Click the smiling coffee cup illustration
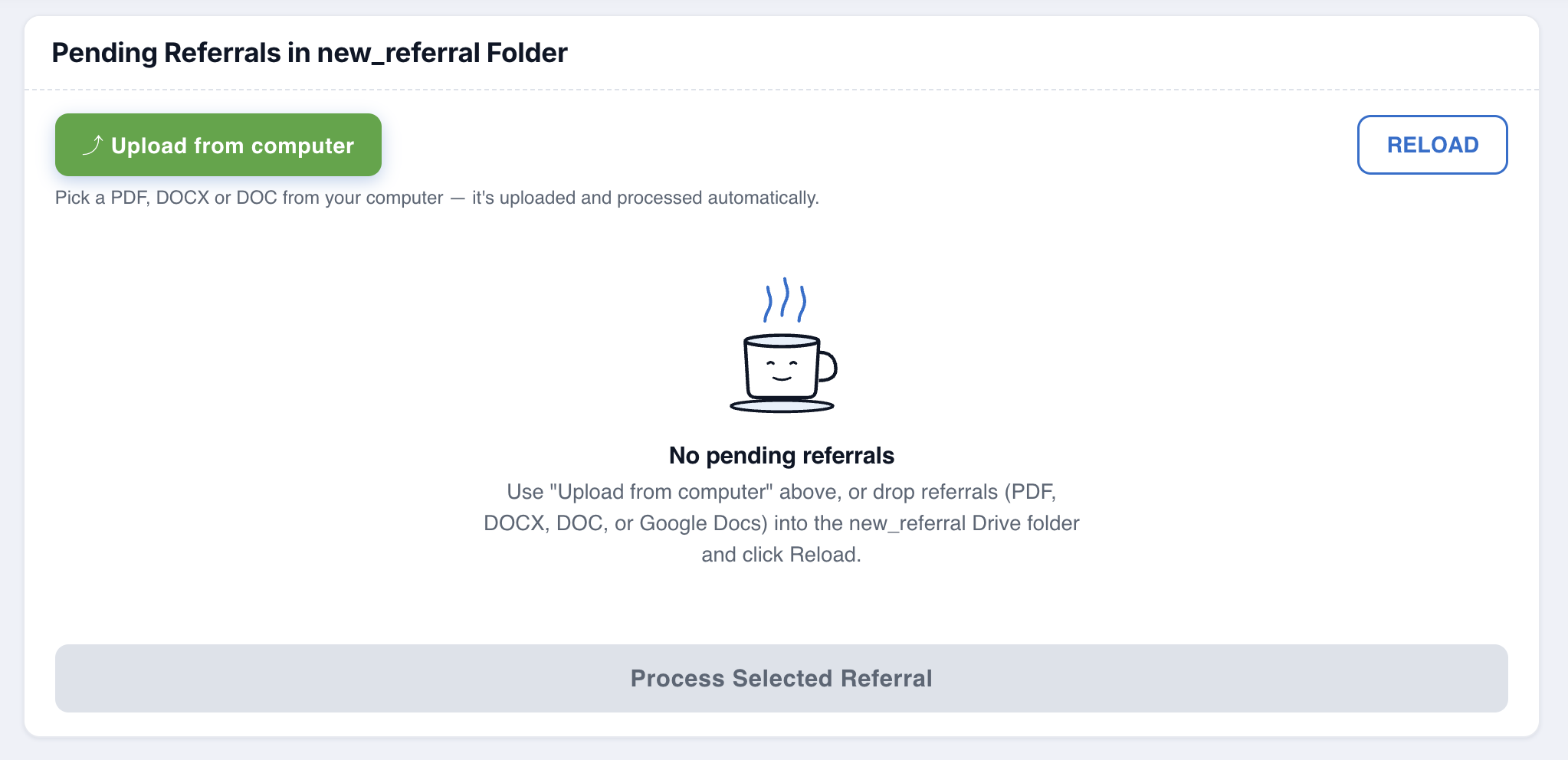 point(783,345)
